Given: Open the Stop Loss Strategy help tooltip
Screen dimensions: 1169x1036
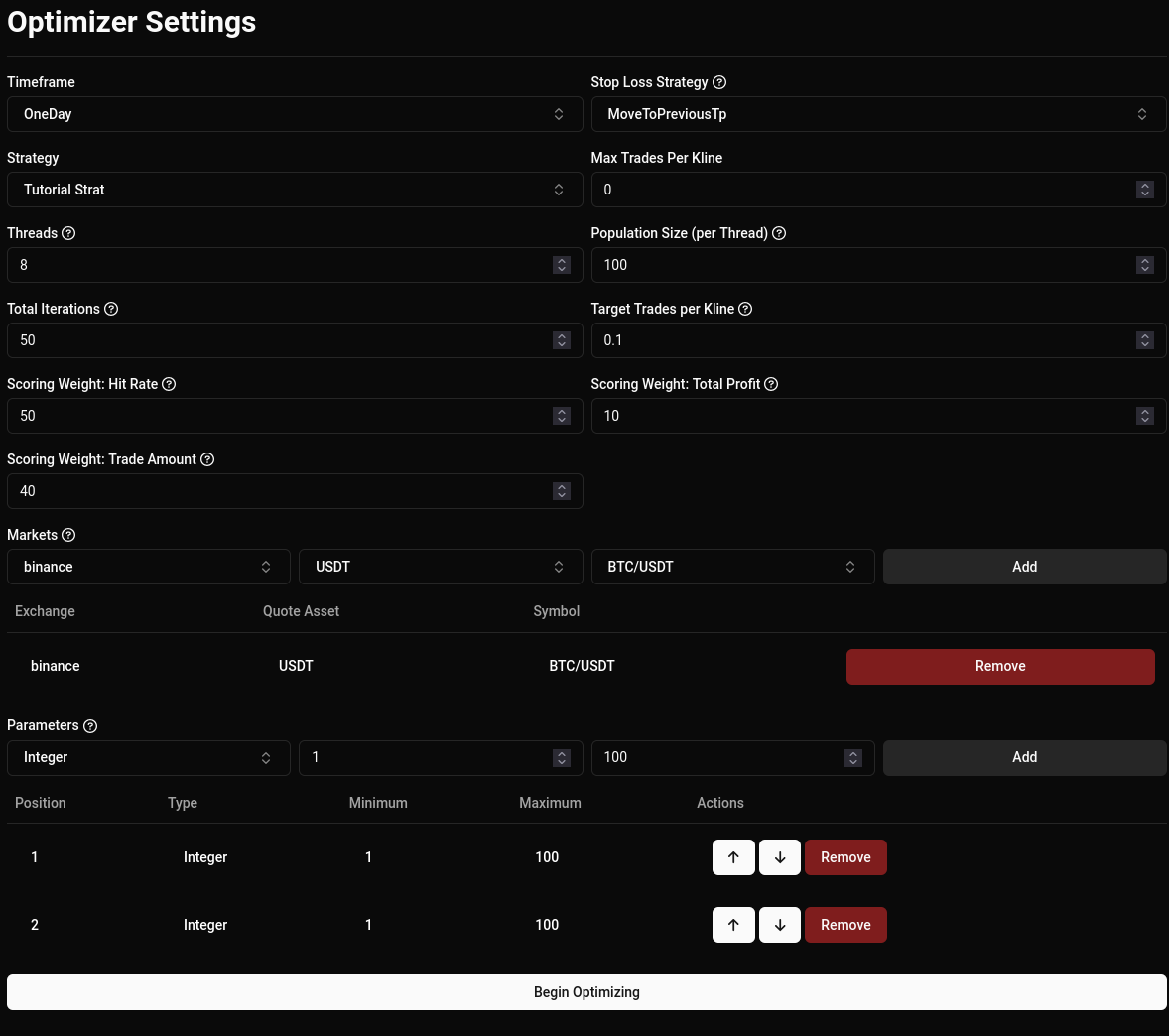Looking at the screenshot, I should pyautogui.click(x=719, y=82).
